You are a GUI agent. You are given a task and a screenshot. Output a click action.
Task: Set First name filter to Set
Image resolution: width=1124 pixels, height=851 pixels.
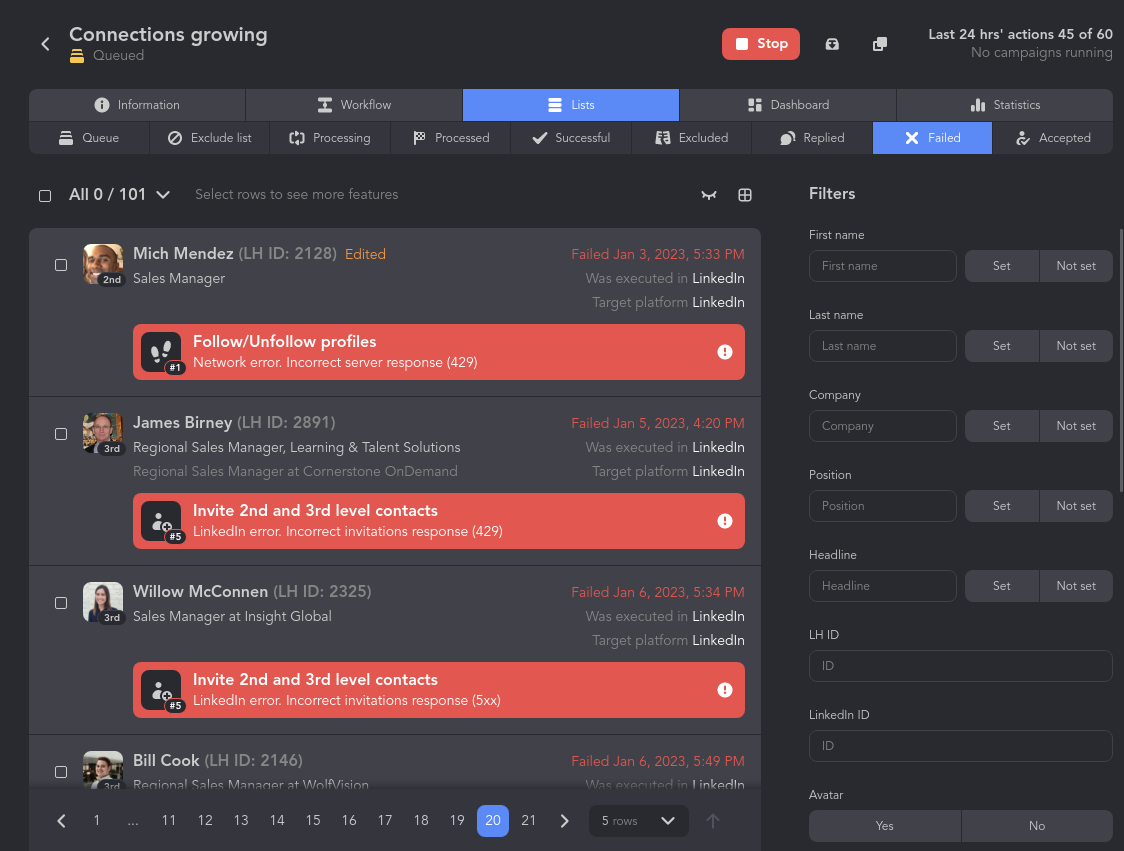pos(1001,266)
